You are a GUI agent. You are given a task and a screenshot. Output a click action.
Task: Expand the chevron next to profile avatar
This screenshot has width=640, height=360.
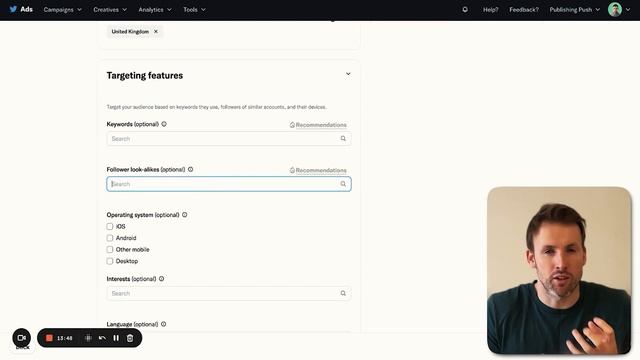pyautogui.click(x=628, y=9)
